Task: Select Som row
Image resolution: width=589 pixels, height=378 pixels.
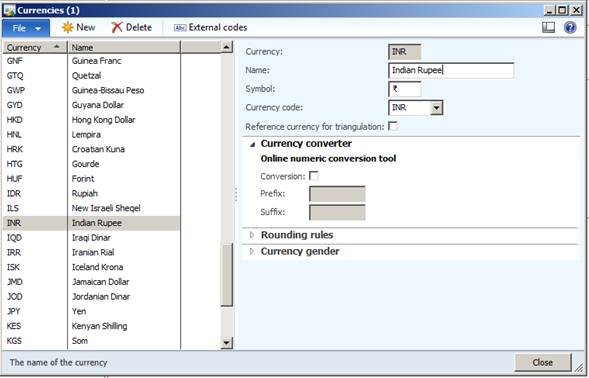Action: pos(92,341)
